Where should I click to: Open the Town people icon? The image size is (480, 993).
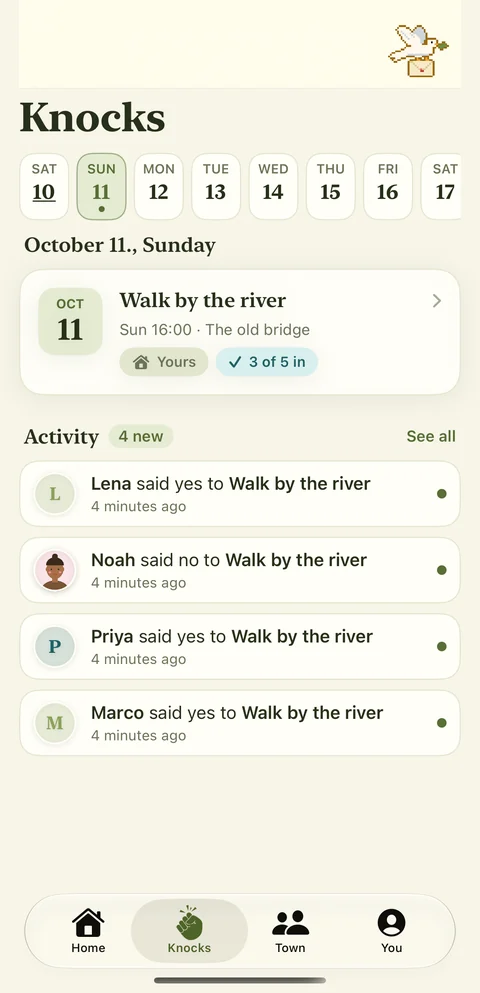coord(290,923)
